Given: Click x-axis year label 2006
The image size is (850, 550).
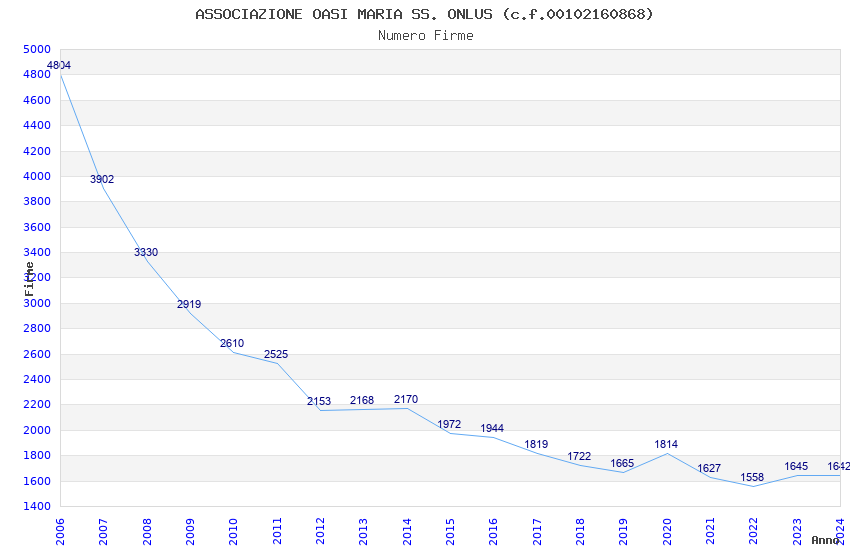Looking at the screenshot, I should pos(60,532).
